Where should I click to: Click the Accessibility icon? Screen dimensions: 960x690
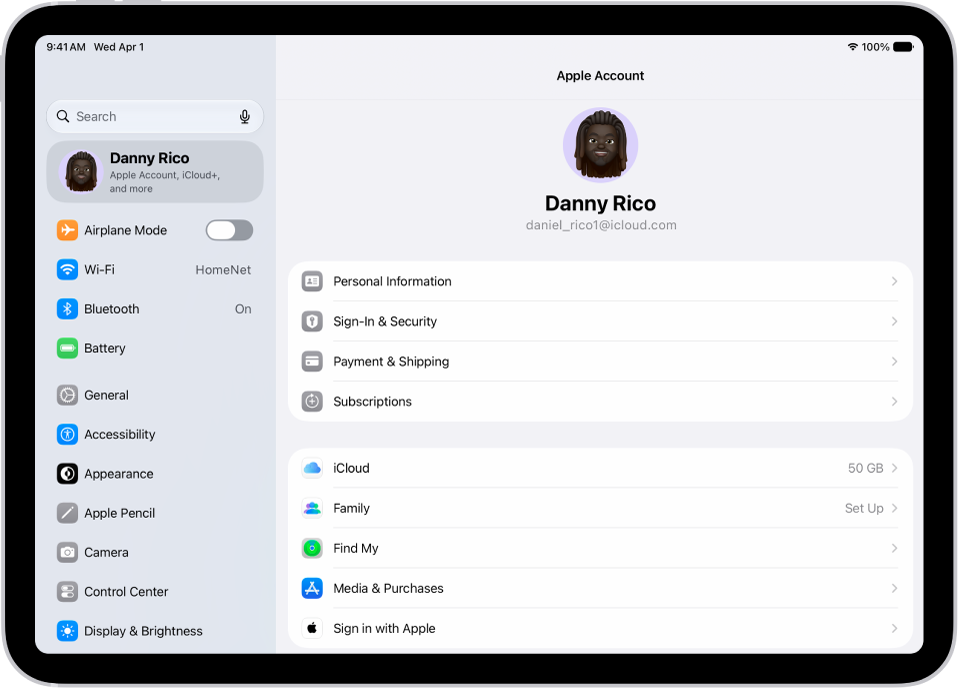[67, 435]
